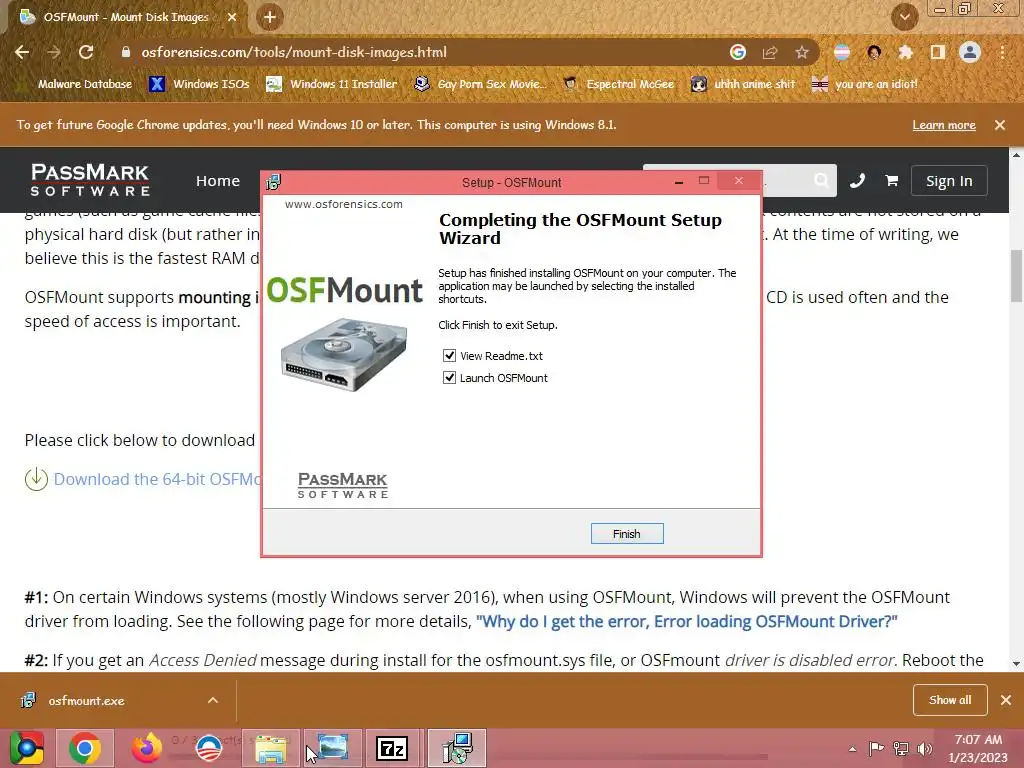
Task: Reload the page with the refresh icon
Action: pyautogui.click(x=86, y=52)
